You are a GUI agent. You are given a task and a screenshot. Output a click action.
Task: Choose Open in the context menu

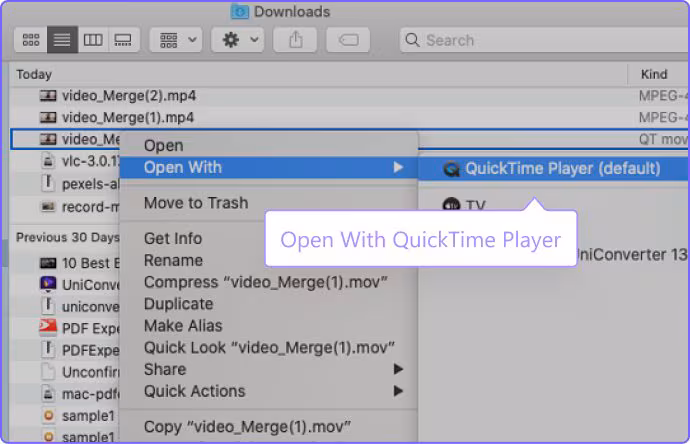coord(268,146)
